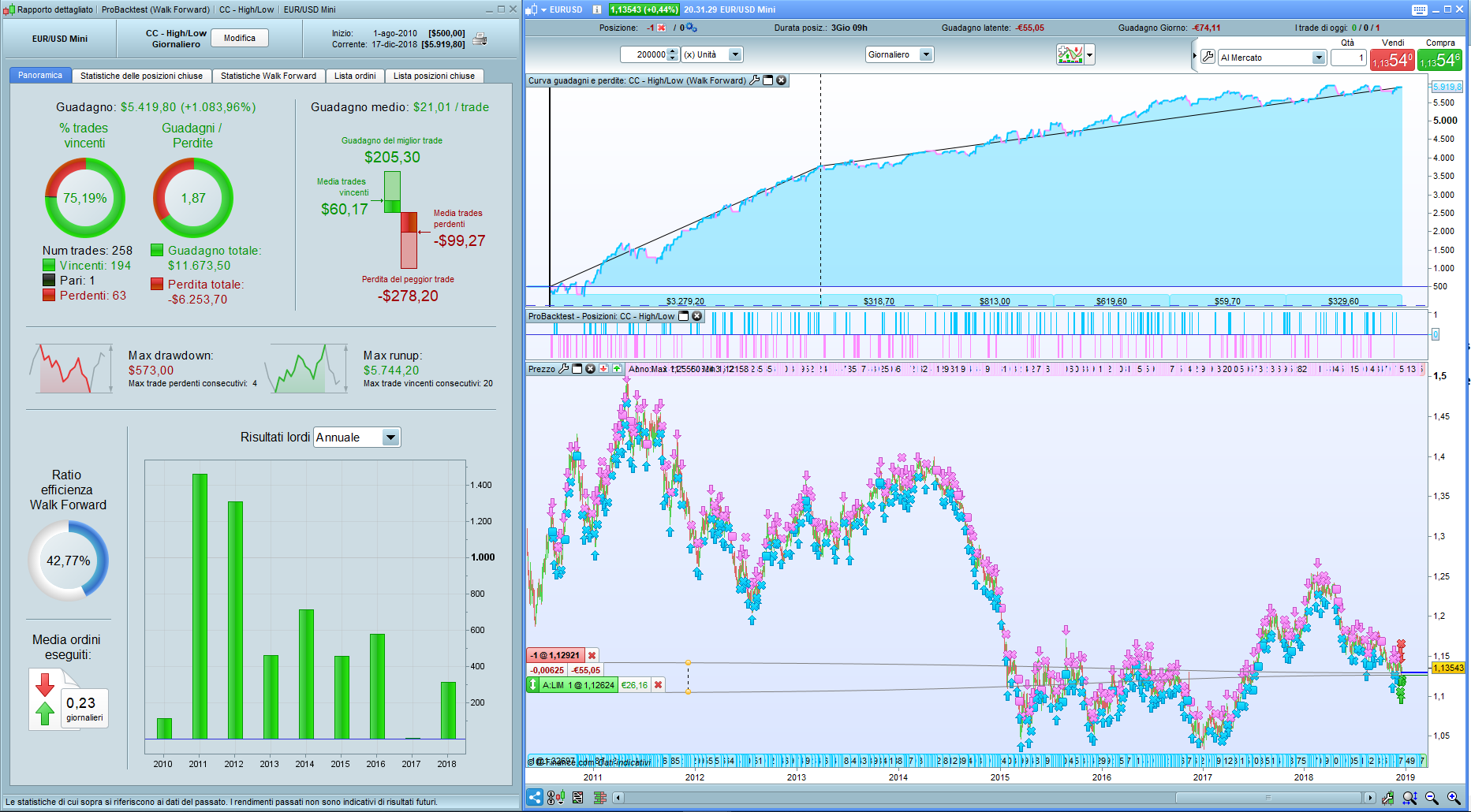This screenshot has width=1471, height=812.
Task: Maximize the Prezzo price panel
Action: 577,369
